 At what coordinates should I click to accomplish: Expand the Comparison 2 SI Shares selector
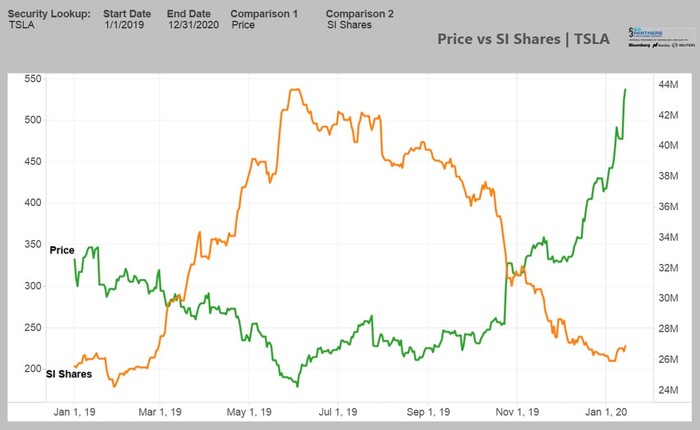(349, 25)
